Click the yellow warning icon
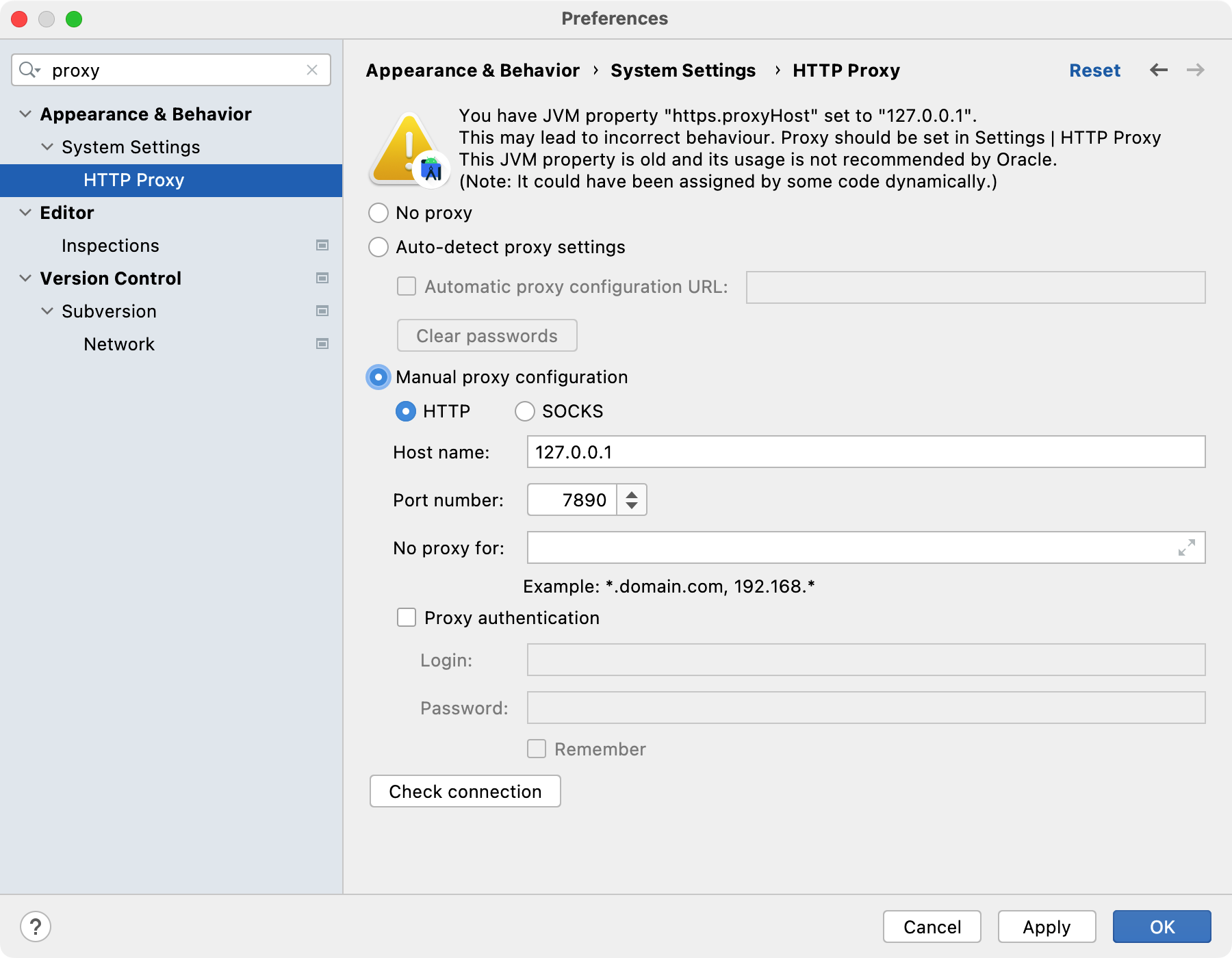The height and width of the screenshot is (958, 1232). click(409, 148)
